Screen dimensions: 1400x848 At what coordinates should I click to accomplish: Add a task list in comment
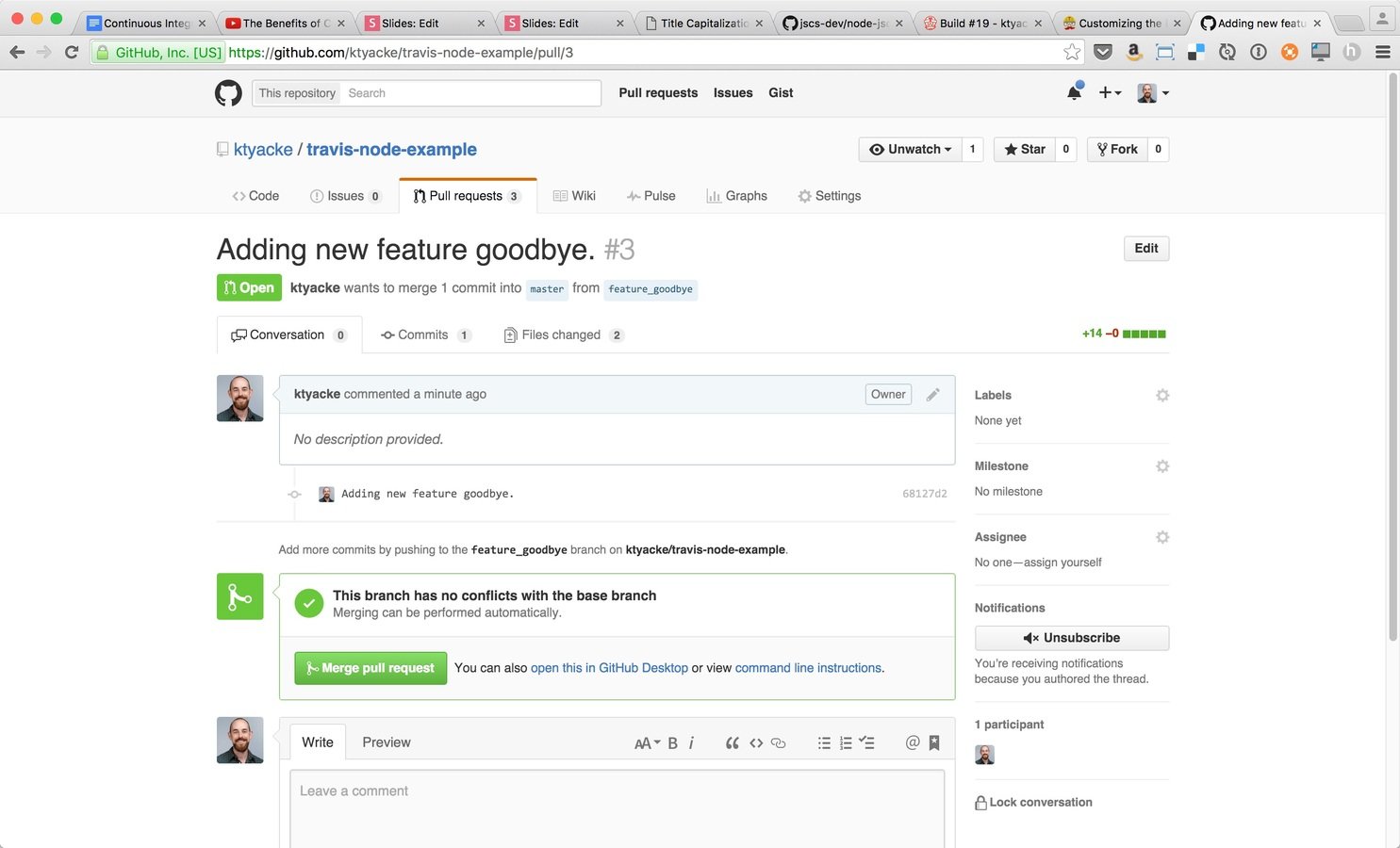click(867, 743)
